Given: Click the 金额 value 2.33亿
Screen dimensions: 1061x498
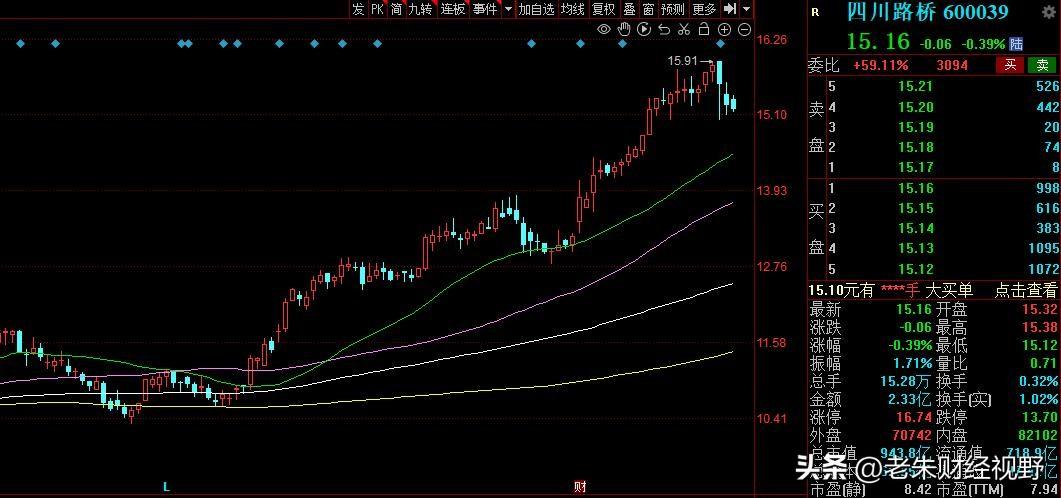Looking at the screenshot, I should (x=911, y=399).
